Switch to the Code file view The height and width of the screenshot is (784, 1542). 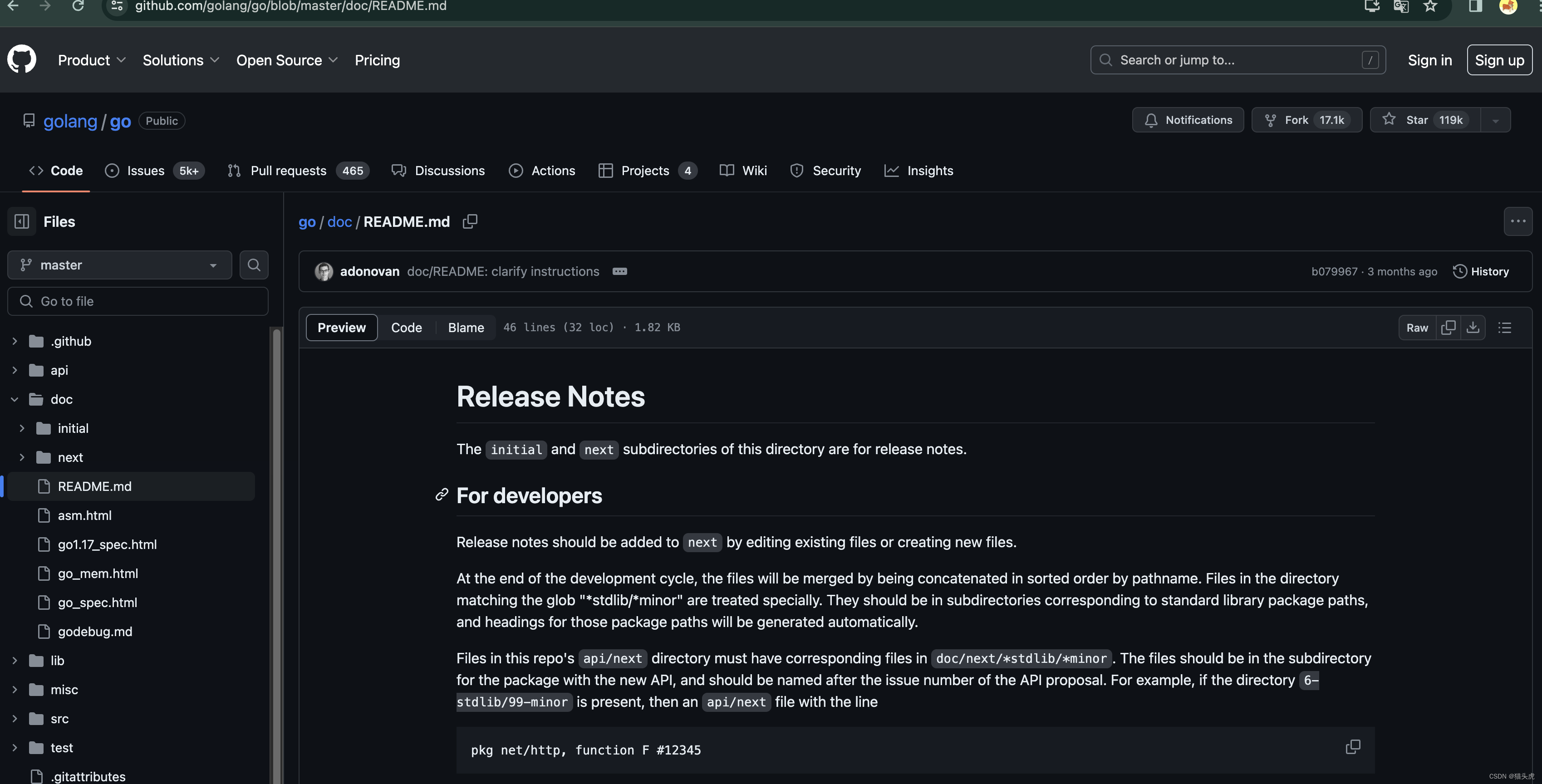[407, 328]
